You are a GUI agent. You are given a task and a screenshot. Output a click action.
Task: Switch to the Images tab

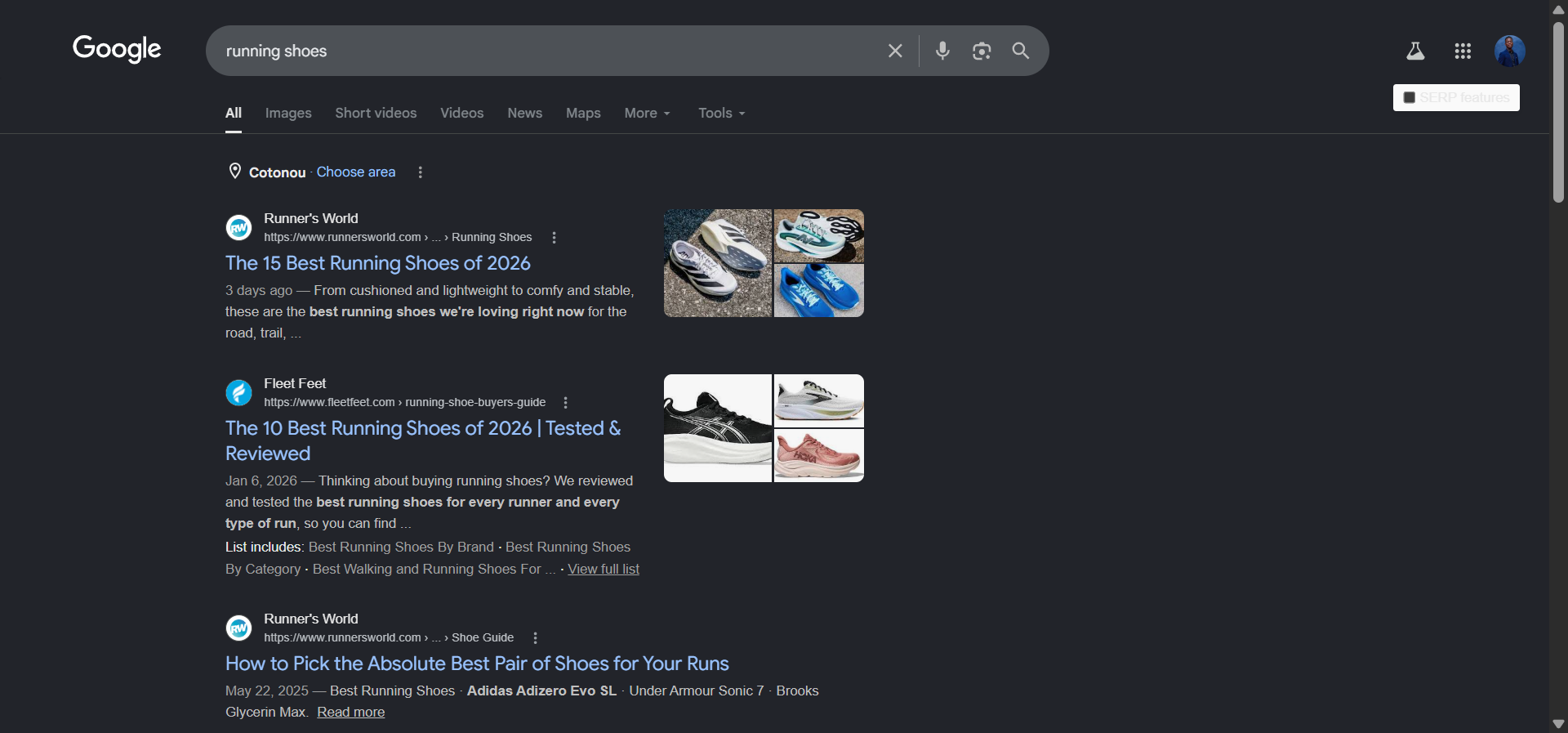pyautogui.click(x=288, y=113)
